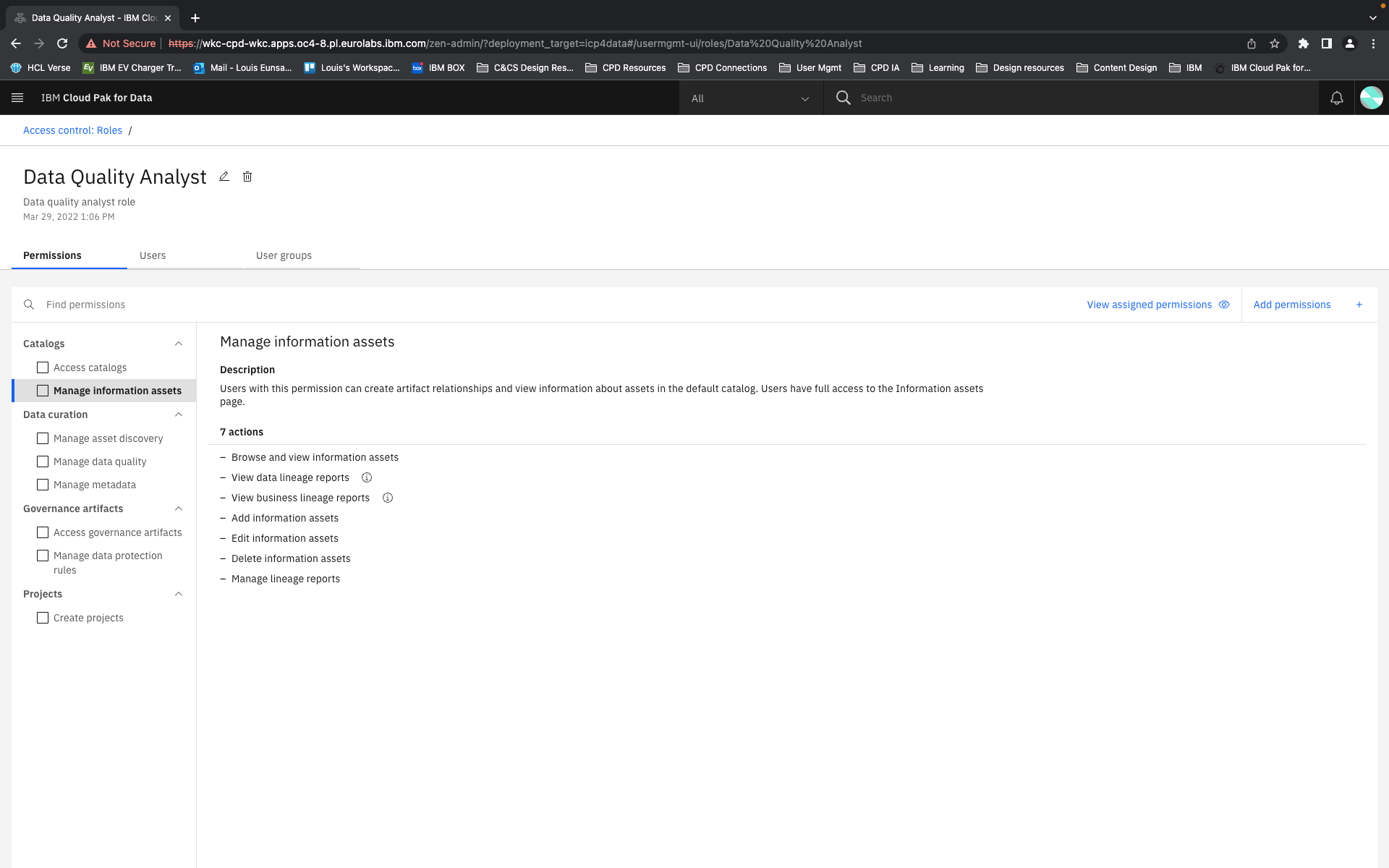Open the hamburger navigation menu

tap(17, 98)
